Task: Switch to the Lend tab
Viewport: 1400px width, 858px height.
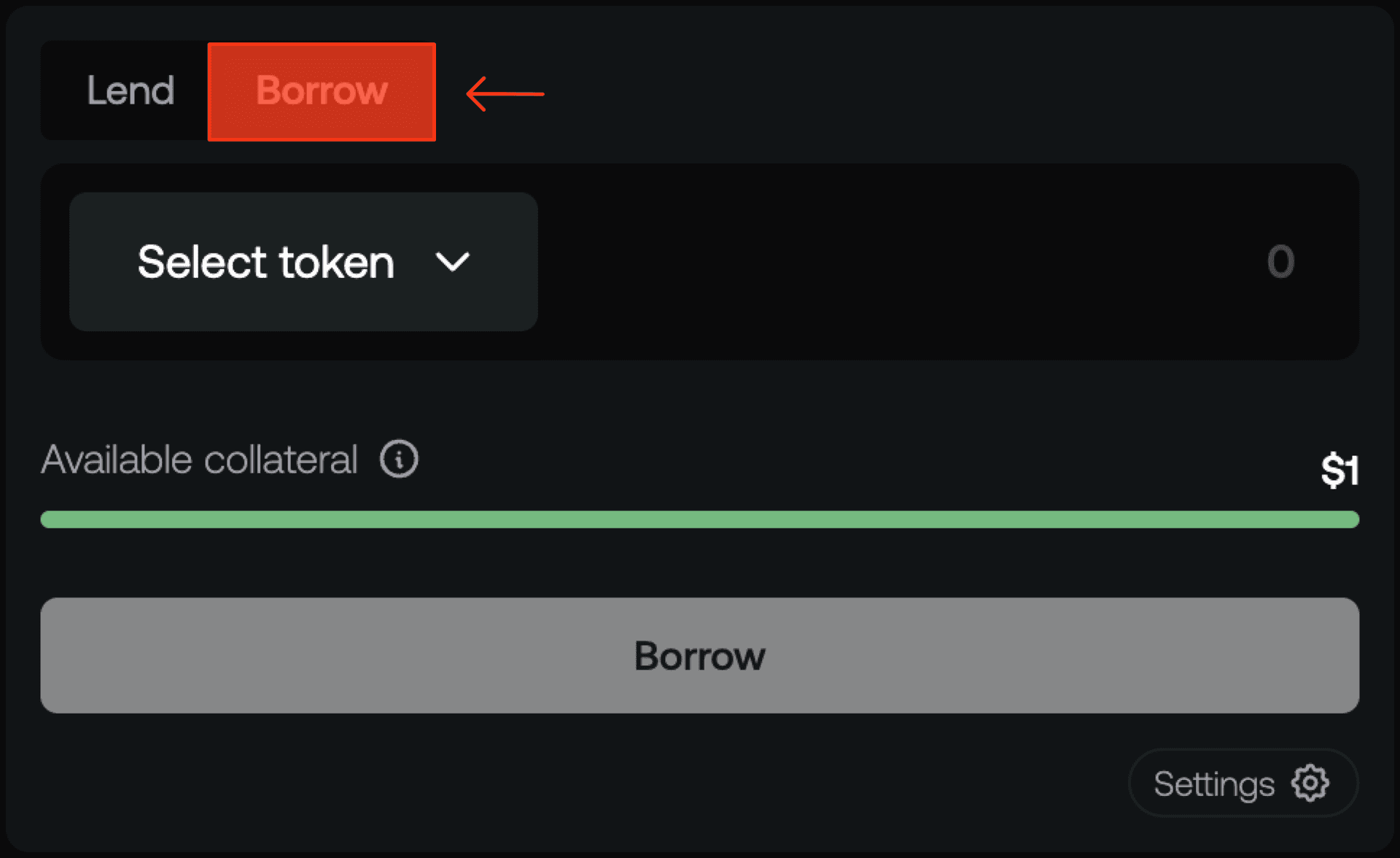Action: pos(131,90)
